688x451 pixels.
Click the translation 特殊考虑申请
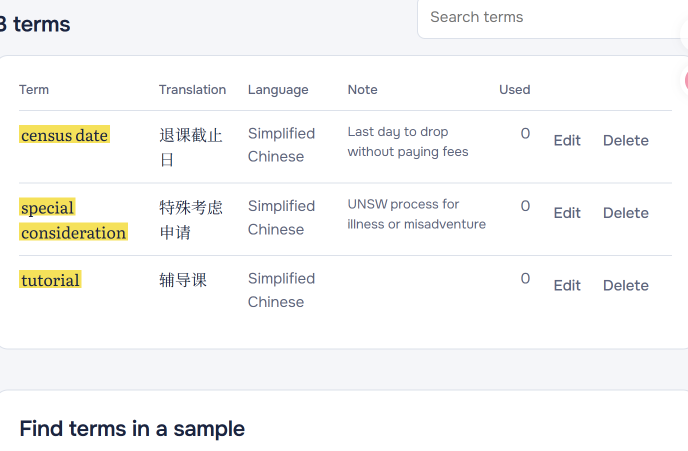[191, 219]
